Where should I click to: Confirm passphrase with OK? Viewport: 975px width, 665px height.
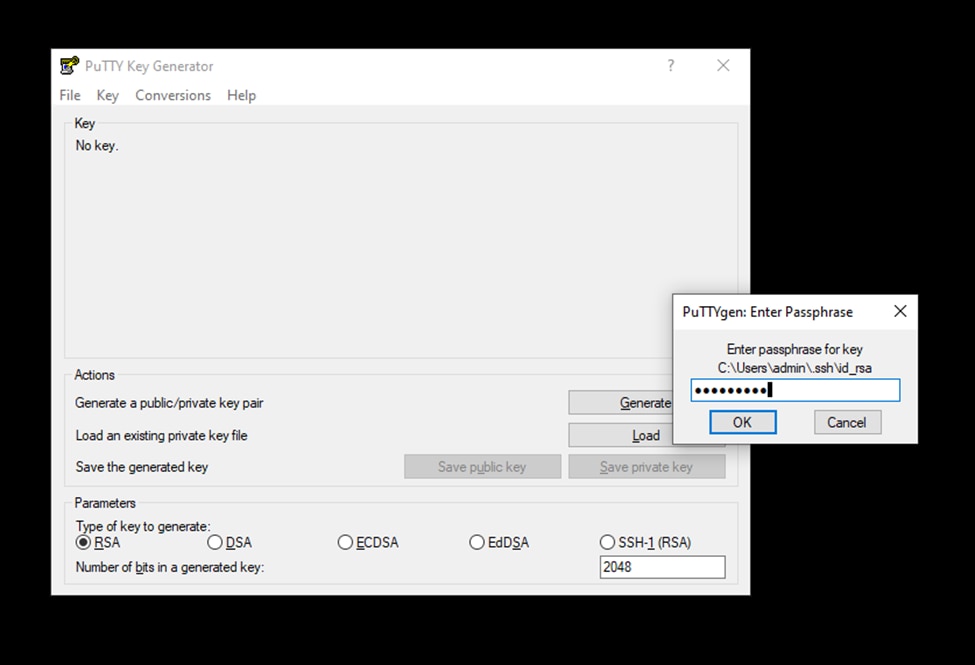click(742, 422)
